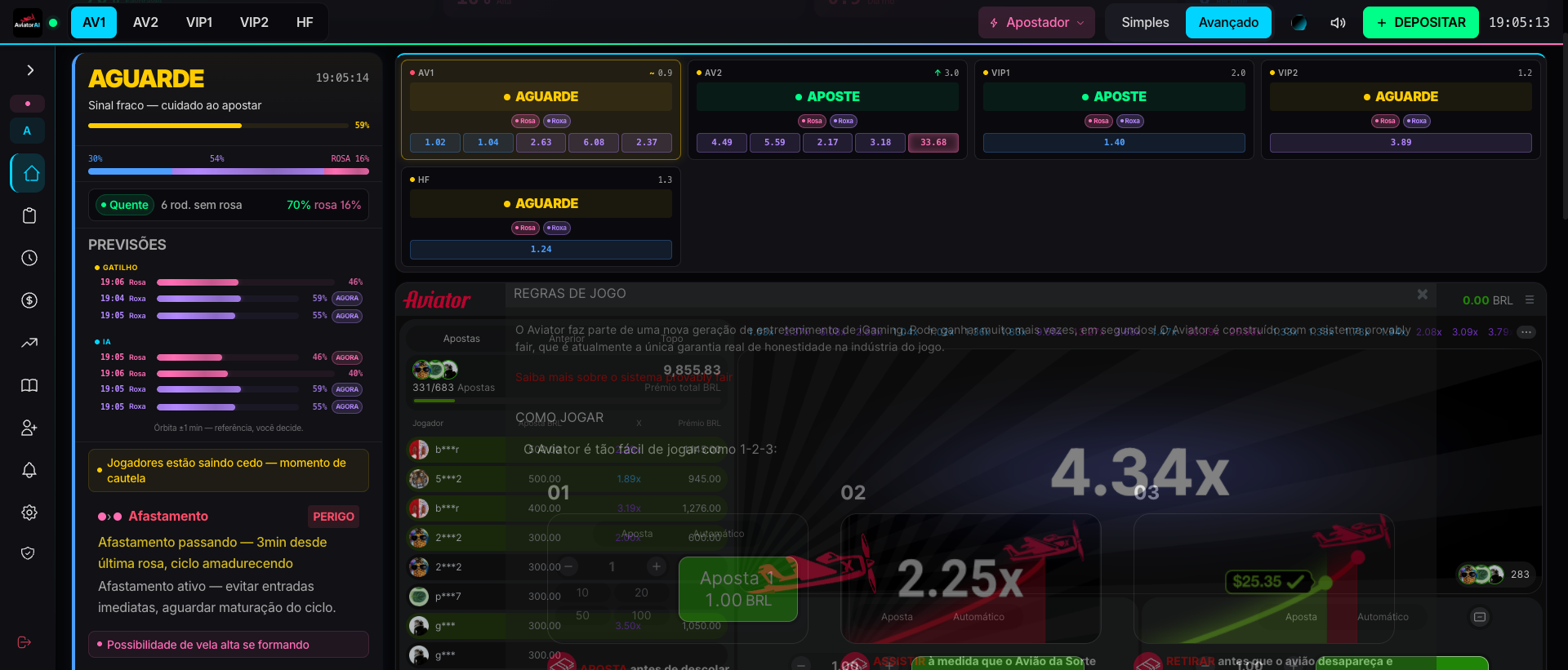This screenshot has width=1568, height=670.
Task: Click the Quente status badge
Action: tap(124, 205)
